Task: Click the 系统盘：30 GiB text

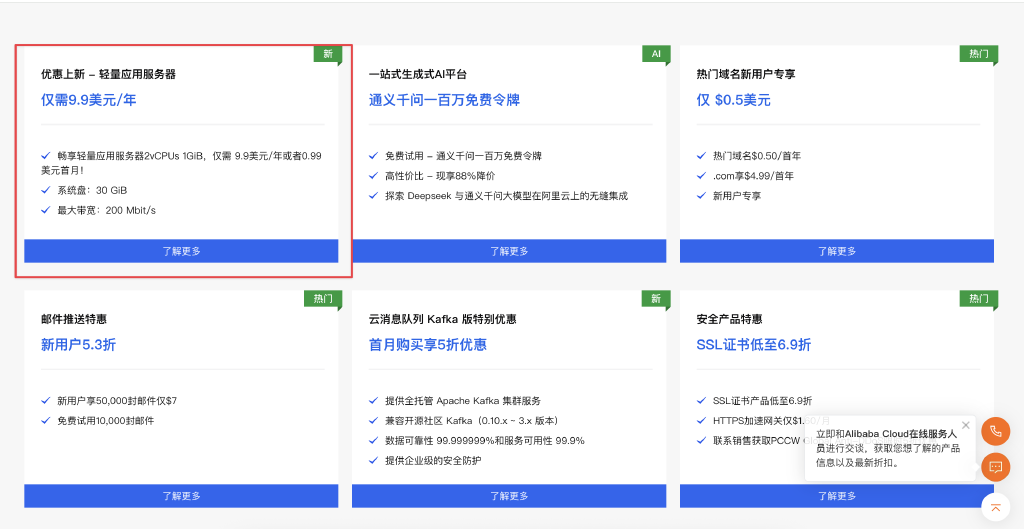Action: (92, 191)
